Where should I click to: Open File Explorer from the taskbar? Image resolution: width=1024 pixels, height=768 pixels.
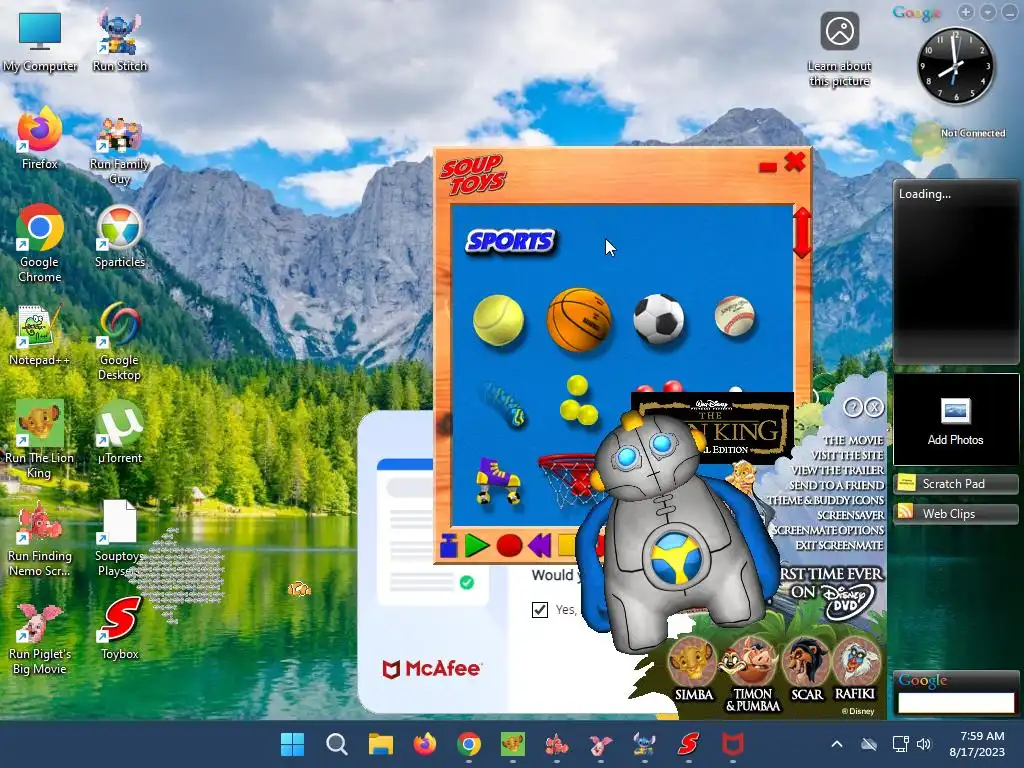(381, 744)
